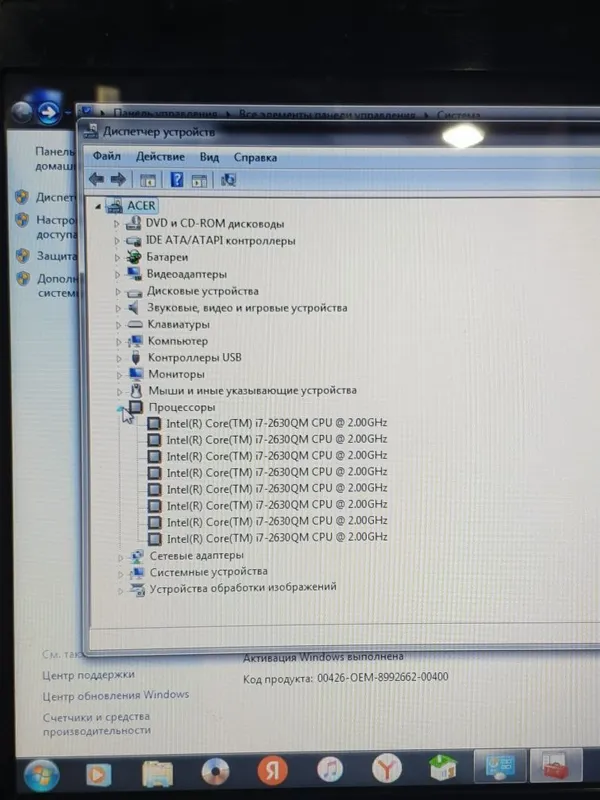Click the sound speaker category icon
This screenshot has width=600, height=800.
point(134,308)
